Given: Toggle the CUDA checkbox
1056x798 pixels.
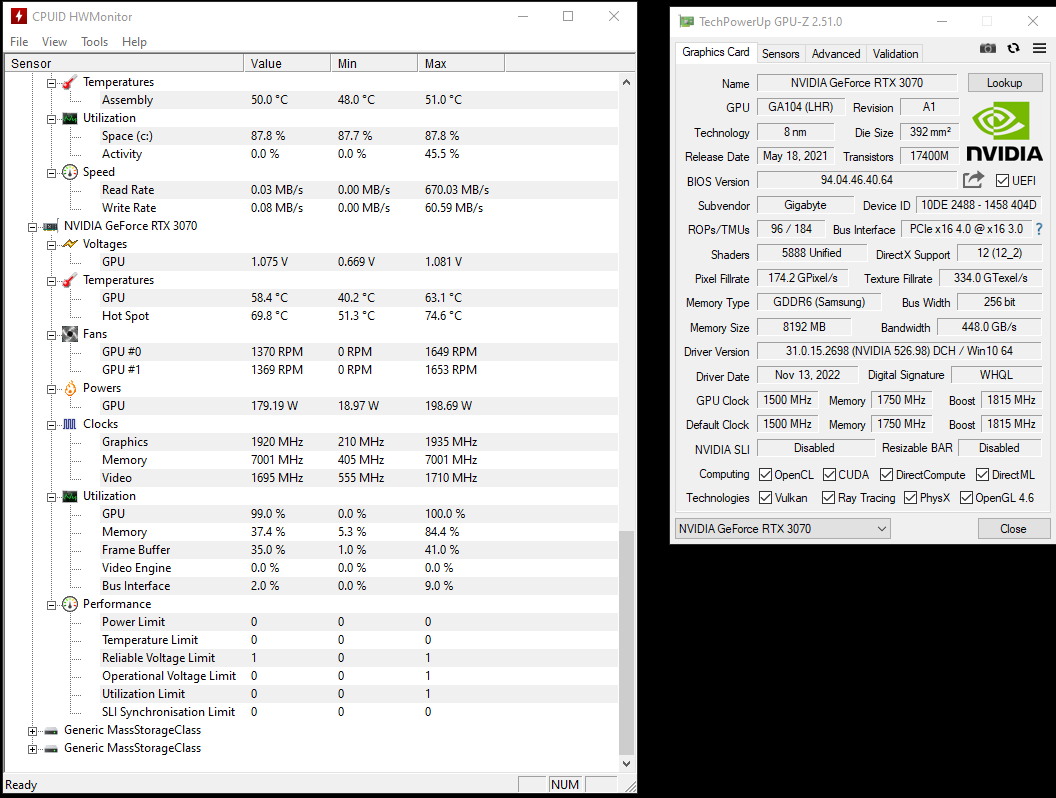Looking at the screenshot, I should 829,475.
